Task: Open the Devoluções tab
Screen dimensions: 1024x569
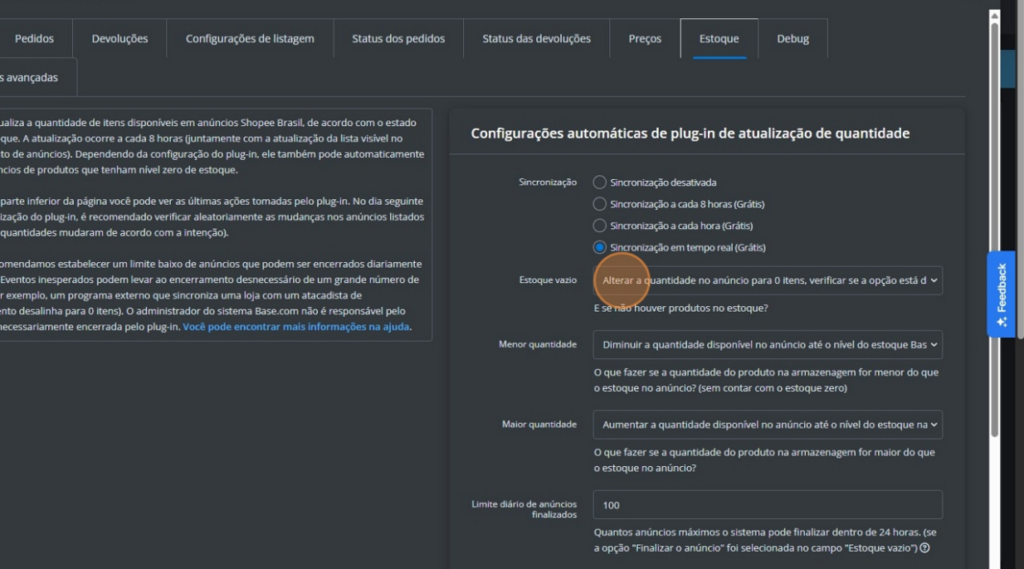Action: (x=120, y=39)
